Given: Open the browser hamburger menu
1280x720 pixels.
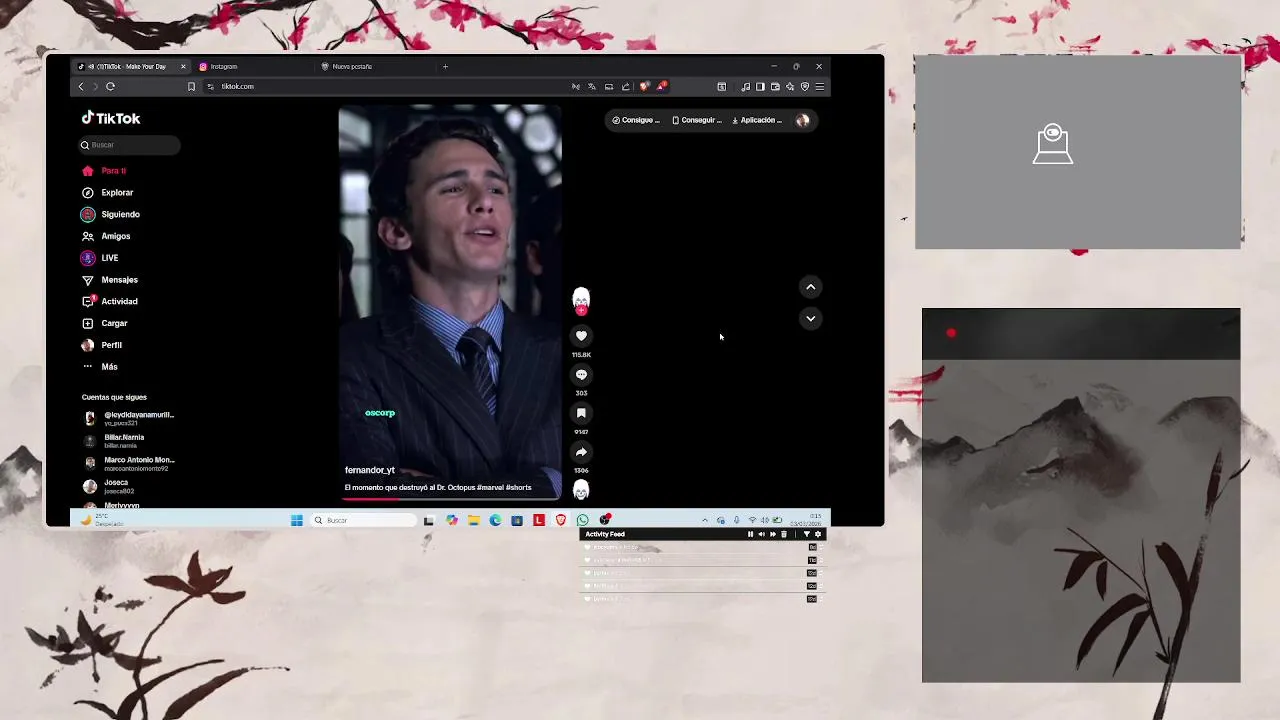Looking at the screenshot, I should pyautogui.click(x=820, y=87).
